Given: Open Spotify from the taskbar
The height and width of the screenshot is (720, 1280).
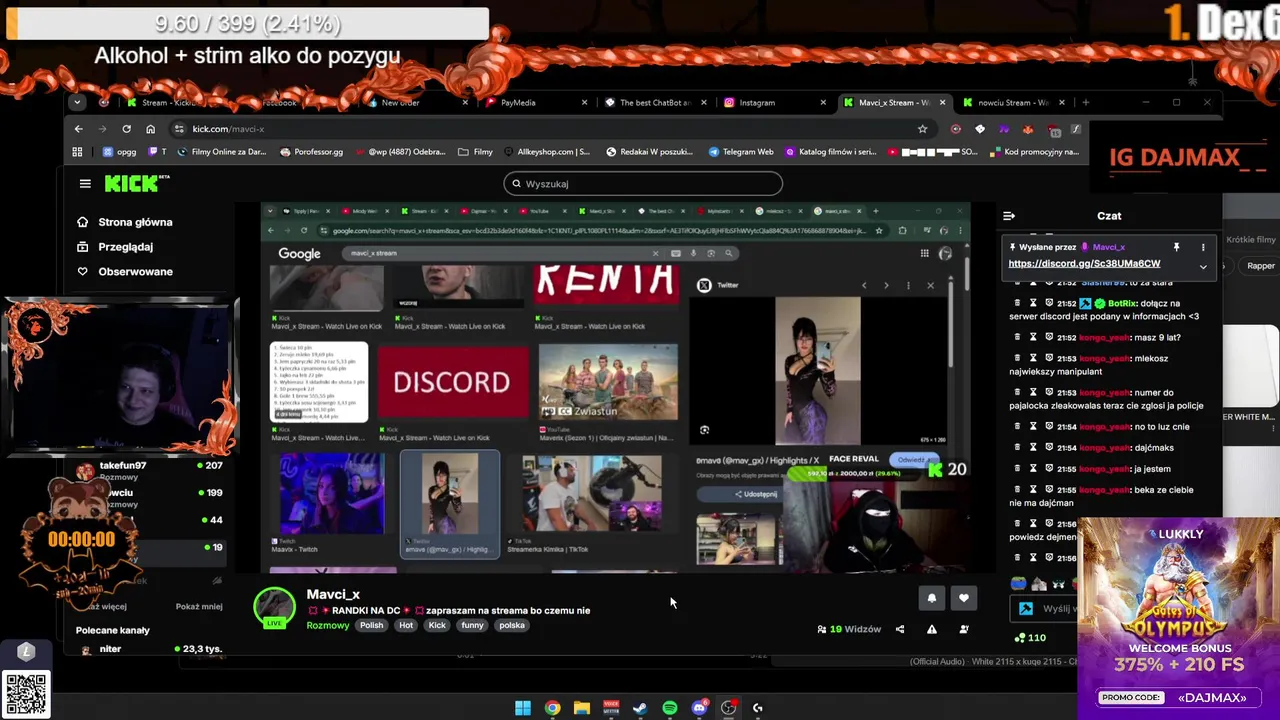Looking at the screenshot, I should pyautogui.click(x=670, y=708).
